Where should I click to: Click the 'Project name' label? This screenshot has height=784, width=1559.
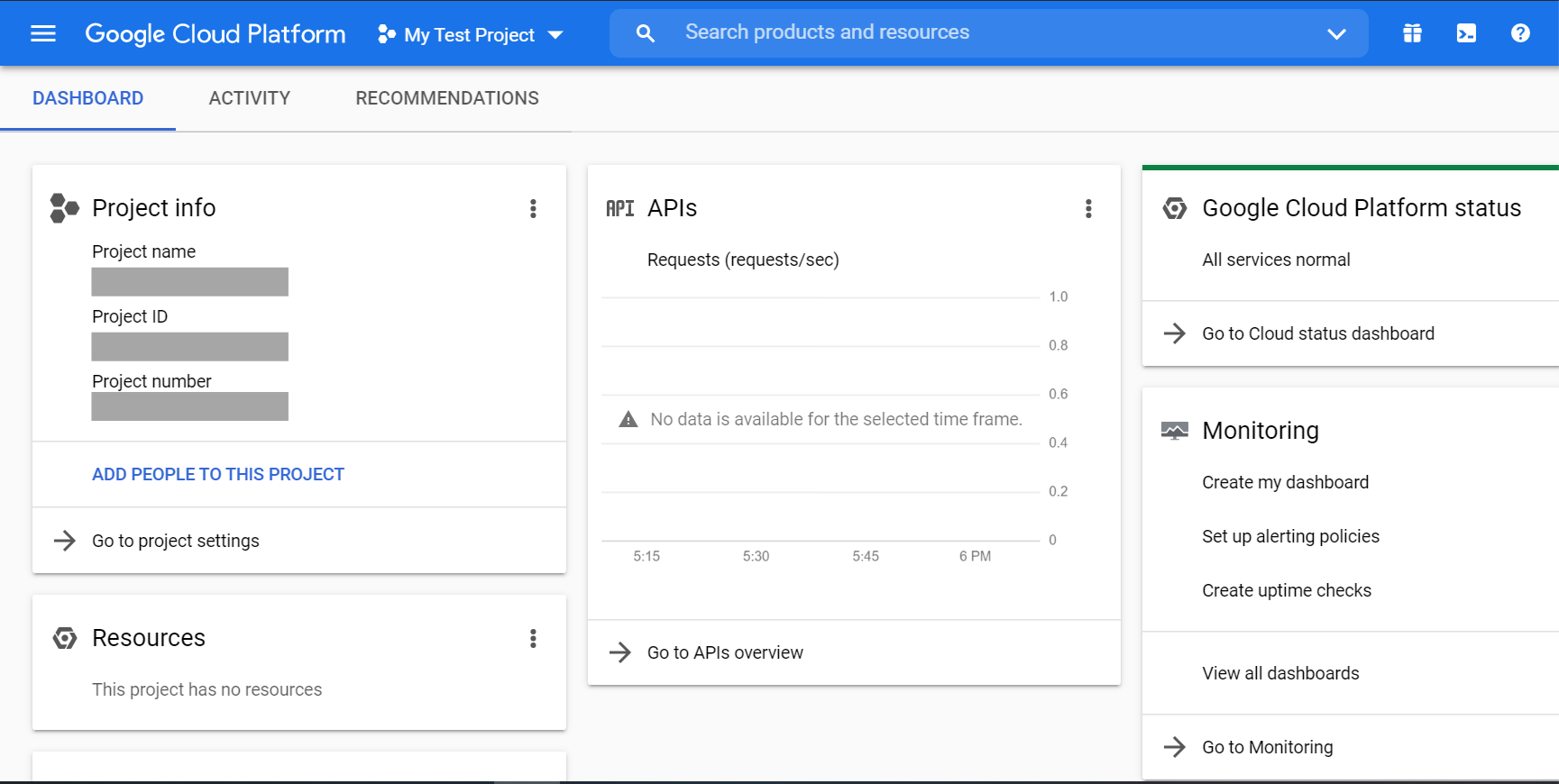point(144,251)
